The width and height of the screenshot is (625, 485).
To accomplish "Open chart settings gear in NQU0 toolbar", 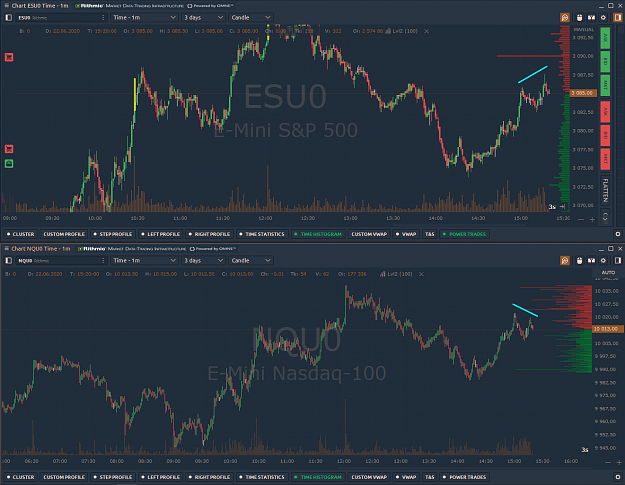I will (x=603, y=261).
